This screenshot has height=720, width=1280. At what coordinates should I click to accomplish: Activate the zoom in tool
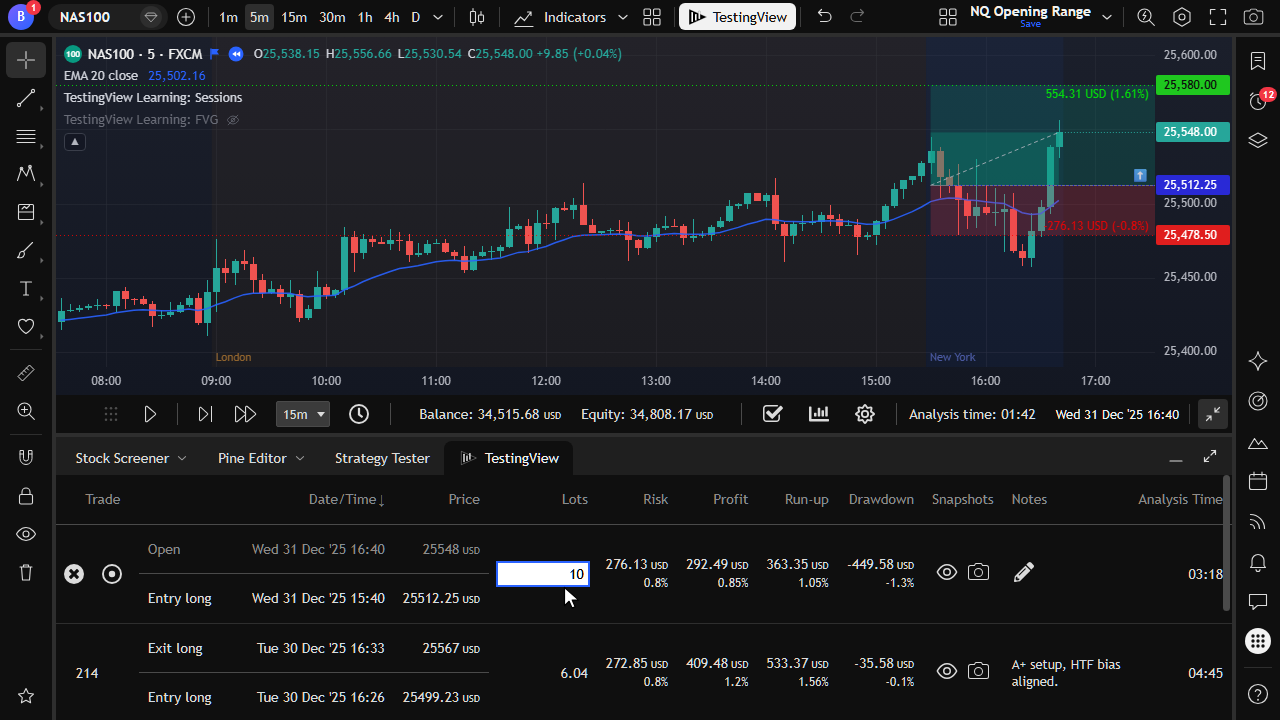pyautogui.click(x=26, y=411)
